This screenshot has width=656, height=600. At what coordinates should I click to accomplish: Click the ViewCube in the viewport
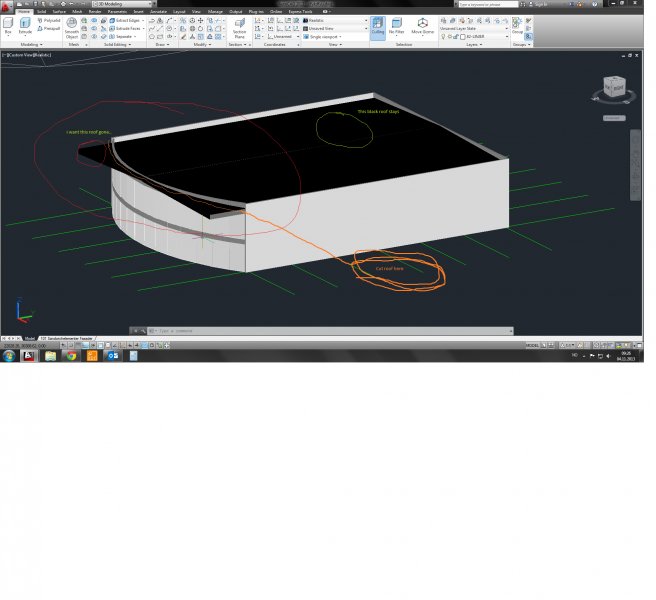pyautogui.click(x=613, y=90)
